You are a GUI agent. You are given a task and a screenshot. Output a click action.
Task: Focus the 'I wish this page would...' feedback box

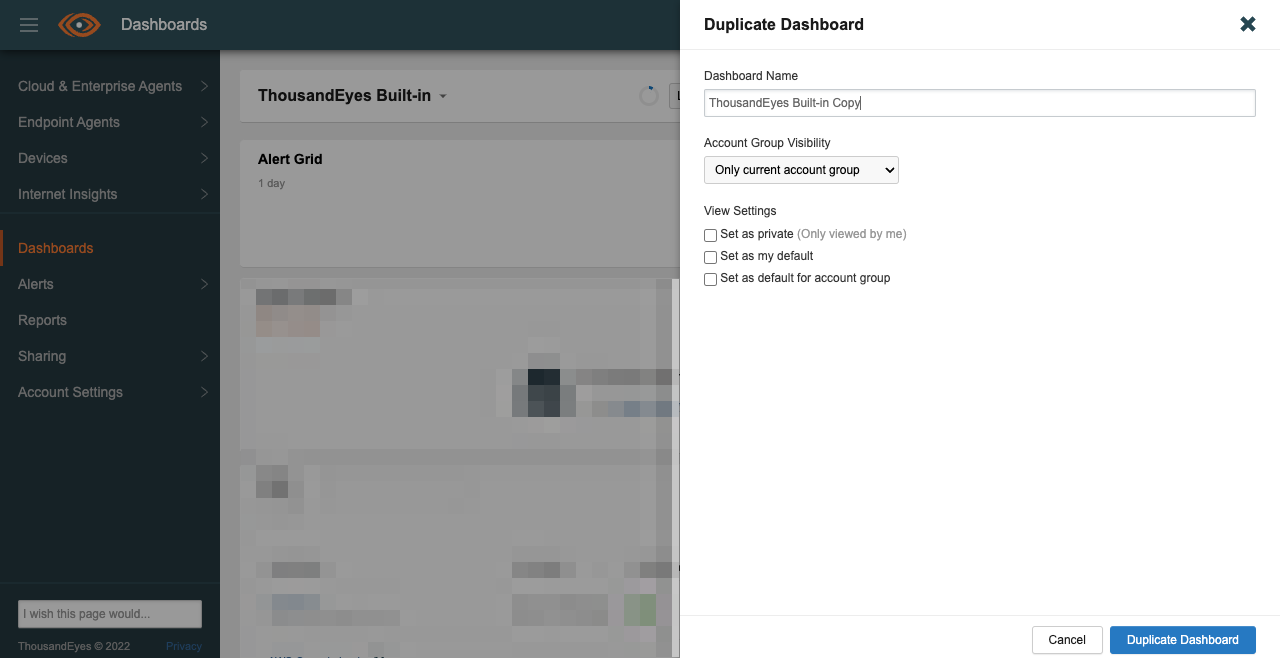pyautogui.click(x=110, y=614)
